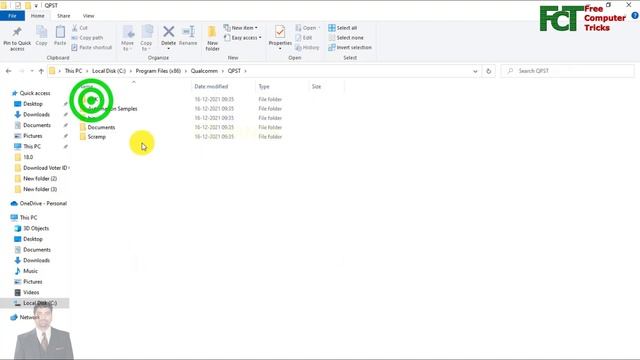The width and height of the screenshot is (640, 360).
Task: Open New folder (2) in sidebar
Action: [x=40, y=178]
